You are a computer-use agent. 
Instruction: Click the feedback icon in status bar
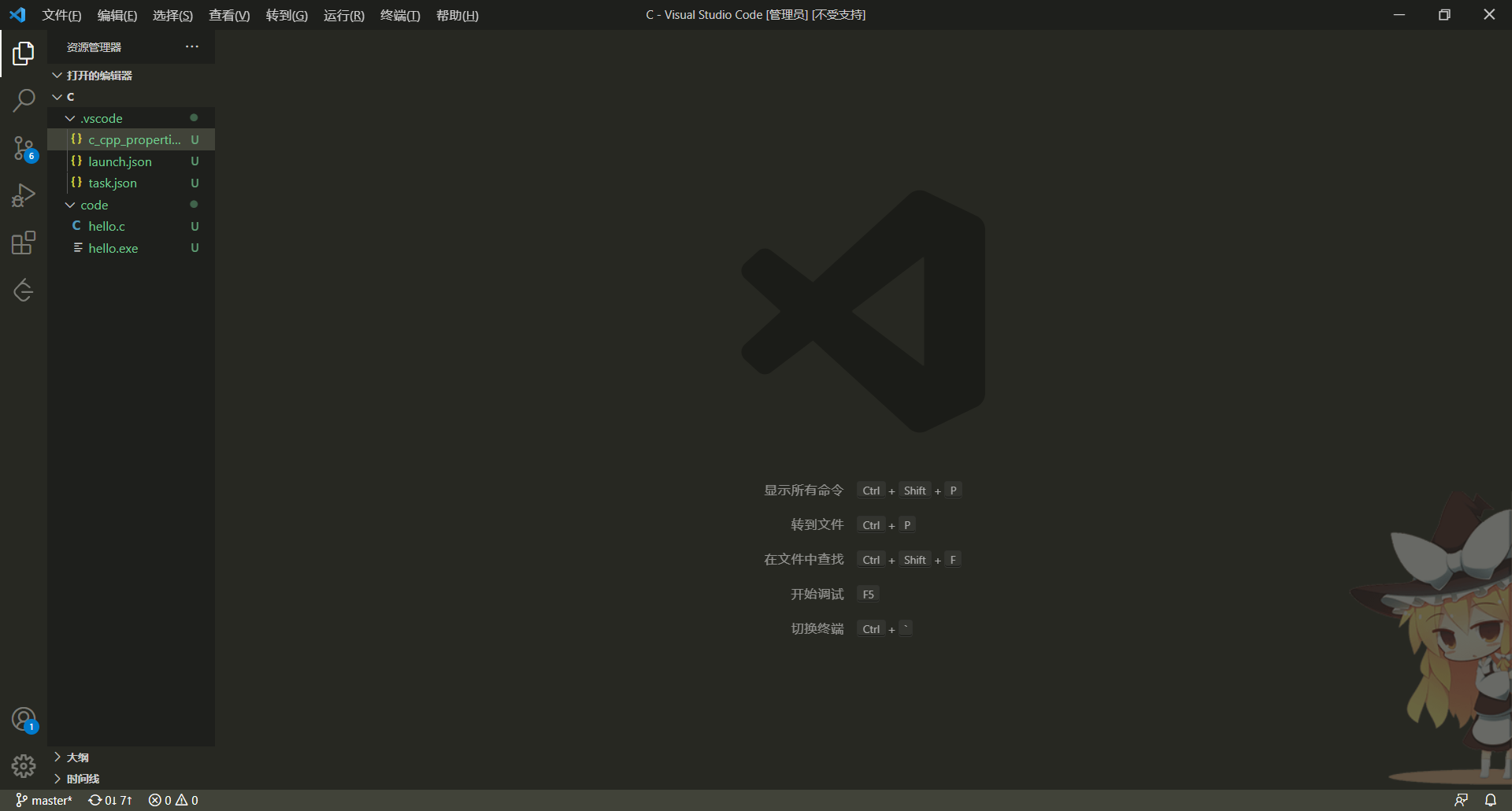coord(1461,800)
